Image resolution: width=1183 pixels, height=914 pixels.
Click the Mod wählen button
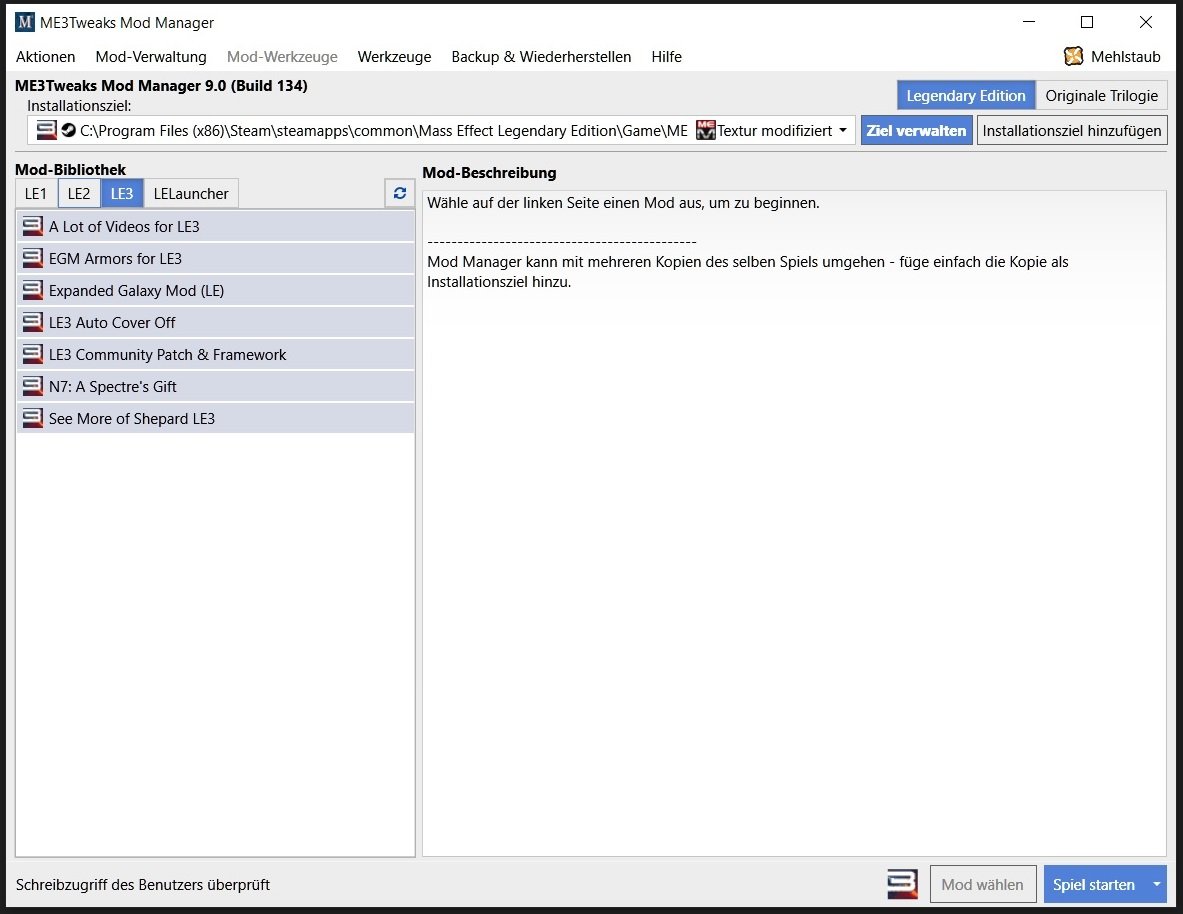(982, 884)
